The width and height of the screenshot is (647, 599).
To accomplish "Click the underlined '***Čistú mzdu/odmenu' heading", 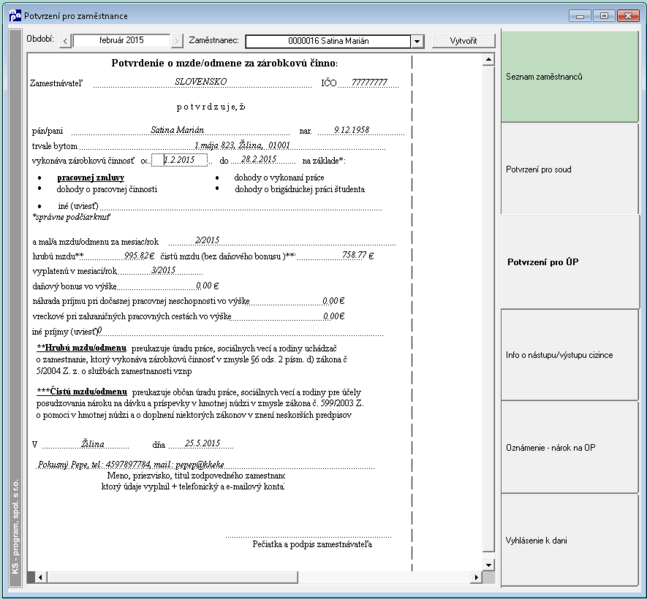I will point(82,391).
